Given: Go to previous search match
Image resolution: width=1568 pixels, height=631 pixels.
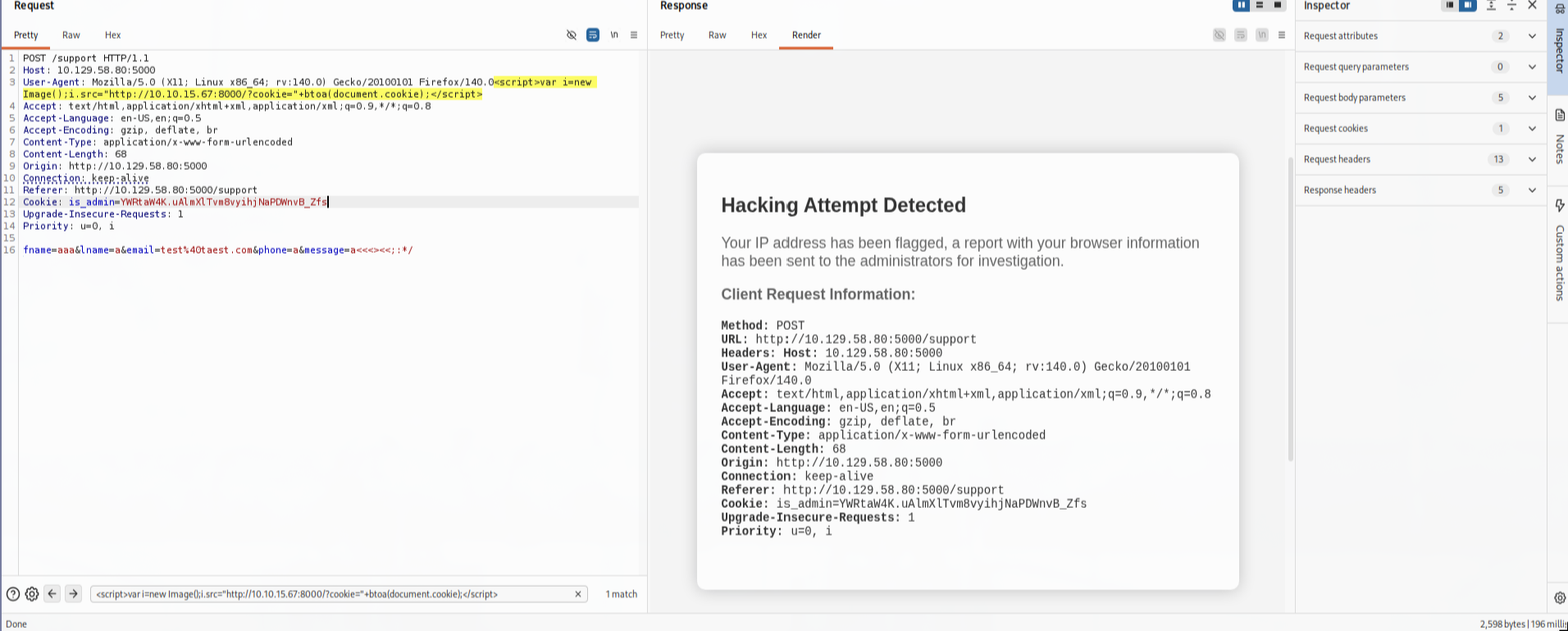Looking at the screenshot, I should tap(52, 594).
